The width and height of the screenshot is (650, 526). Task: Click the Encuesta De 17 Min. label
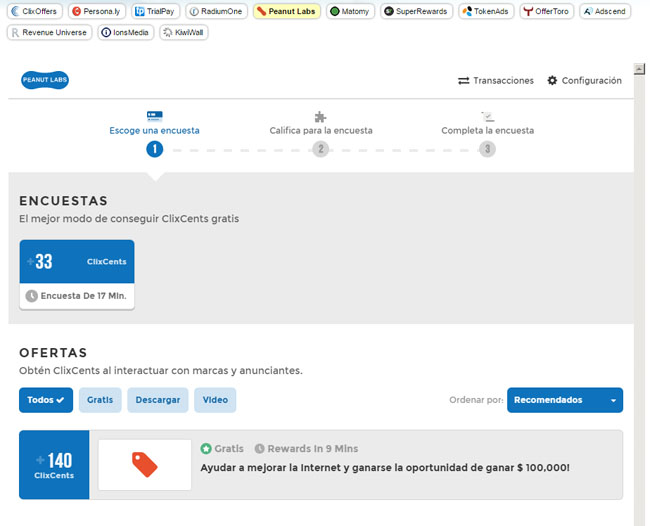tap(83, 296)
